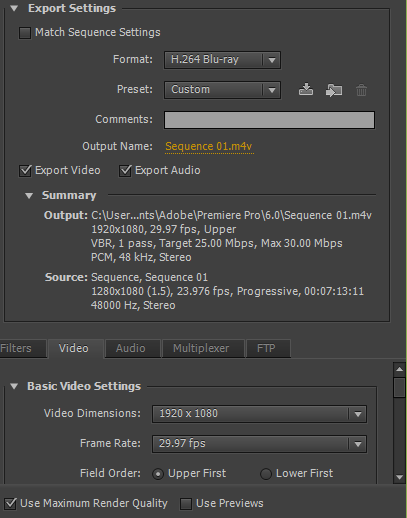The image size is (407, 518).
Task: Enable Match Sequence Settings checkbox
Action: 25,33
